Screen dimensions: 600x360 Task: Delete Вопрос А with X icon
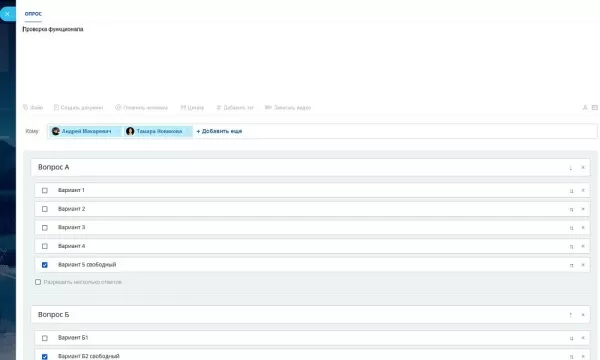(x=583, y=168)
